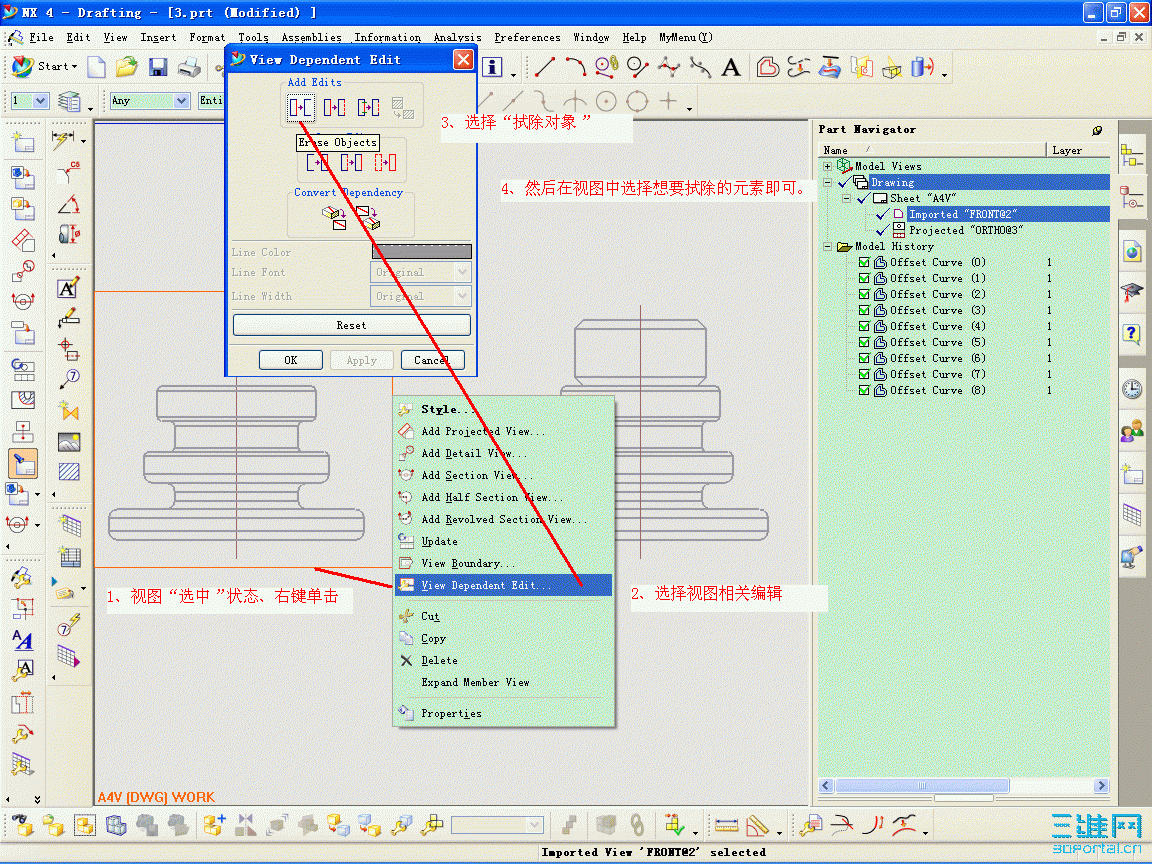Open the Start dropdown menu
The width and height of the screenshot is (1152, 864).
coord(46,66)
